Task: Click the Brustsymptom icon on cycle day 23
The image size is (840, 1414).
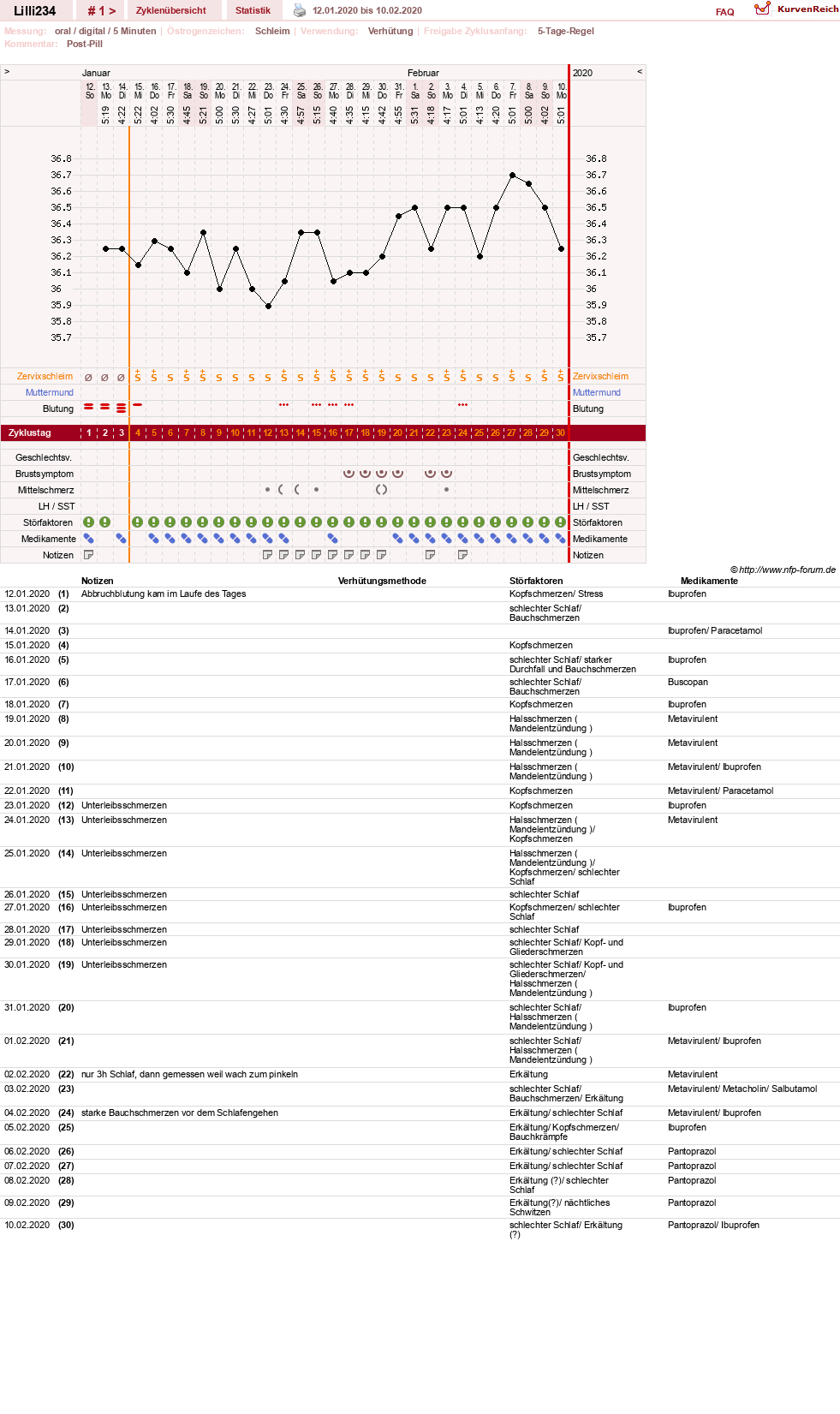Action: pyautogui.click(x=446, y=473)
